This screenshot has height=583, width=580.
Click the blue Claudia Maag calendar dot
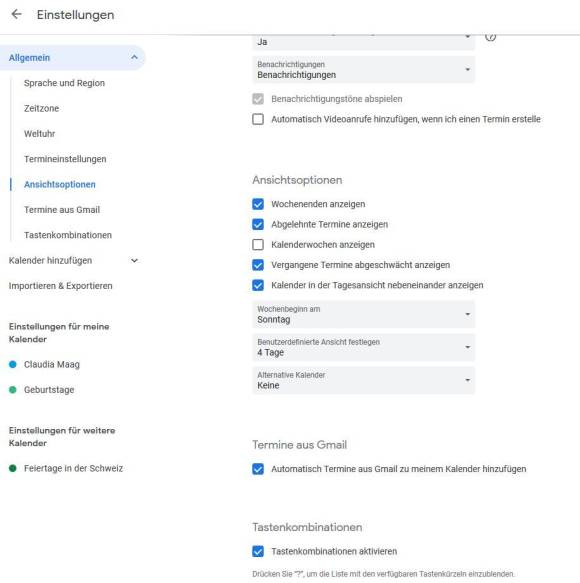point(13,364)
